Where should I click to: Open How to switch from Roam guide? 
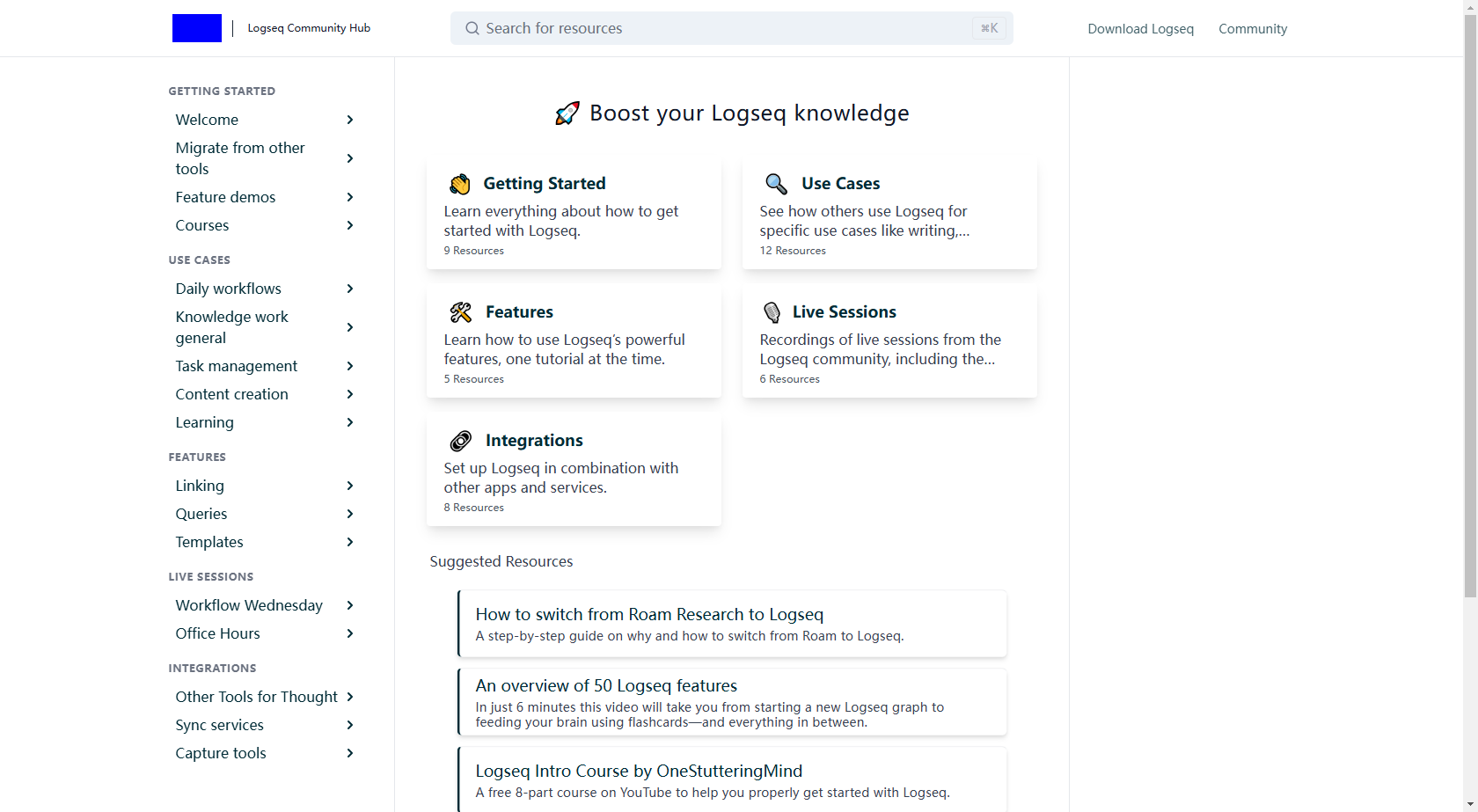(x=649, y=614)
